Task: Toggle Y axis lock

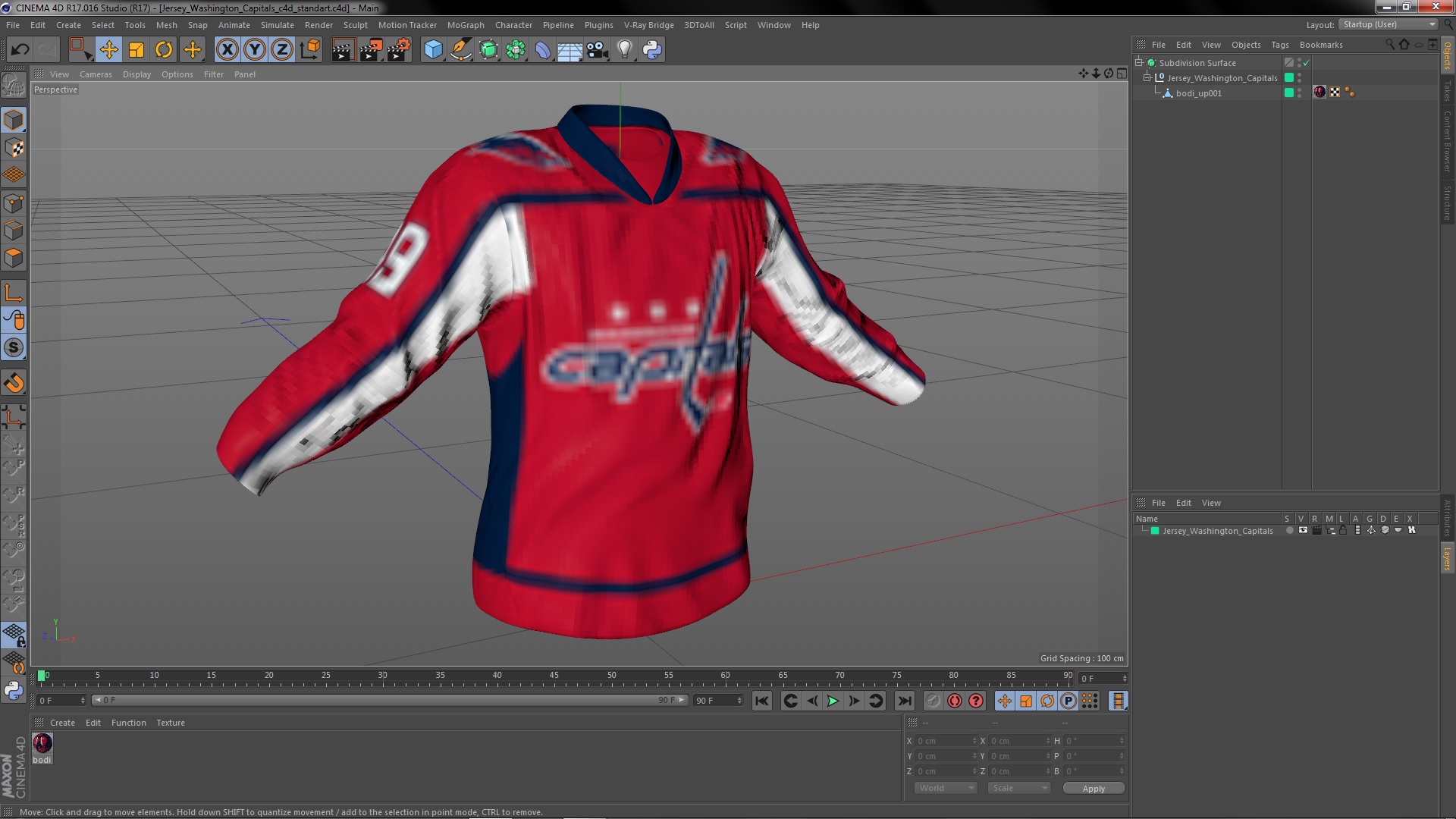Action: [255, 50]
